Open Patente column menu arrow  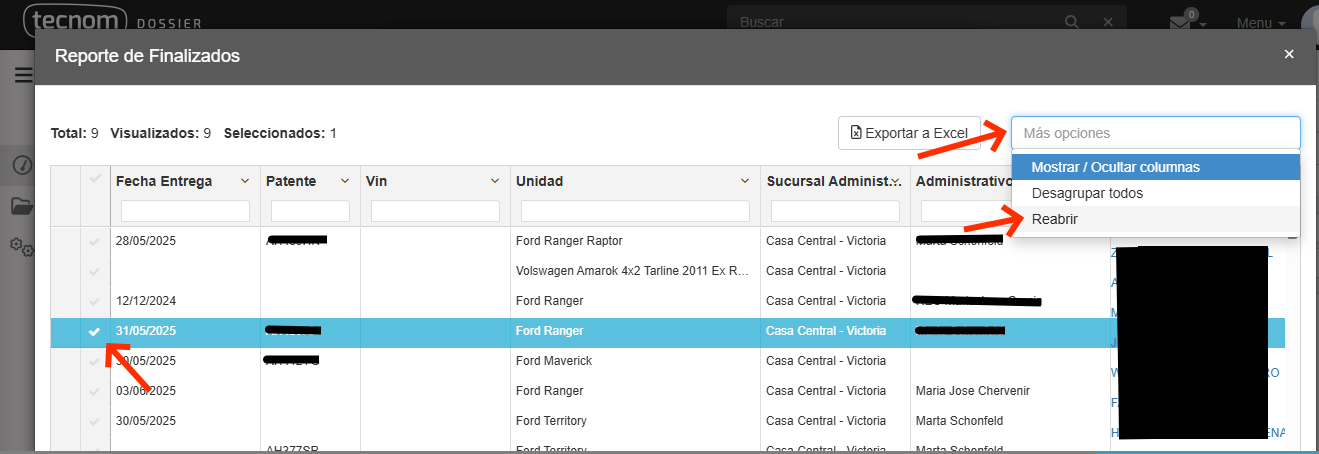345,181
